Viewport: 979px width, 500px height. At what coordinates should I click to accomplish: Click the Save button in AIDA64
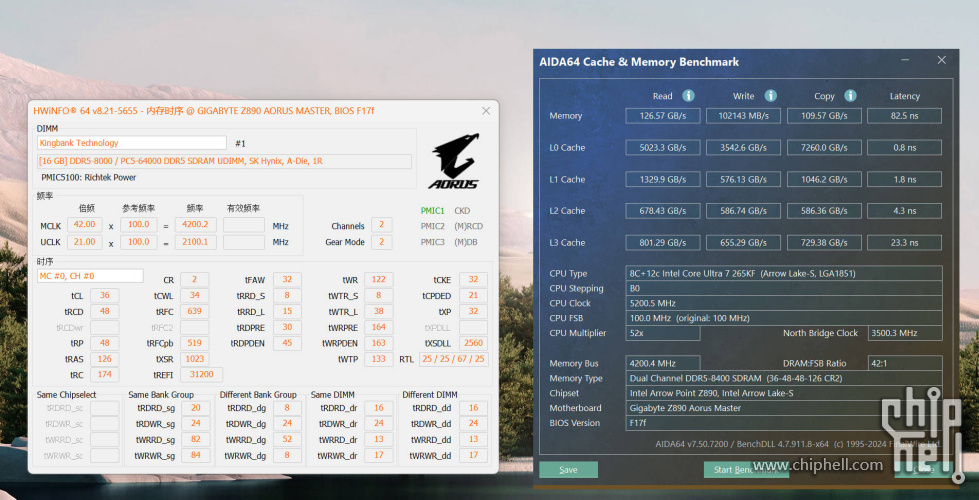tap(568, 469)
